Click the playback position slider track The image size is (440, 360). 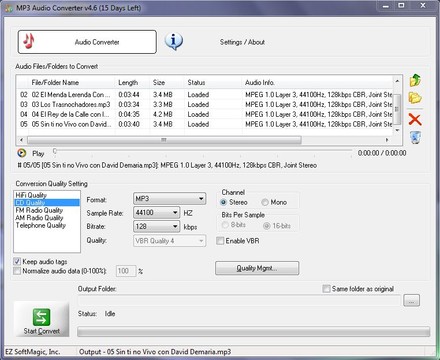pos(202,152)
